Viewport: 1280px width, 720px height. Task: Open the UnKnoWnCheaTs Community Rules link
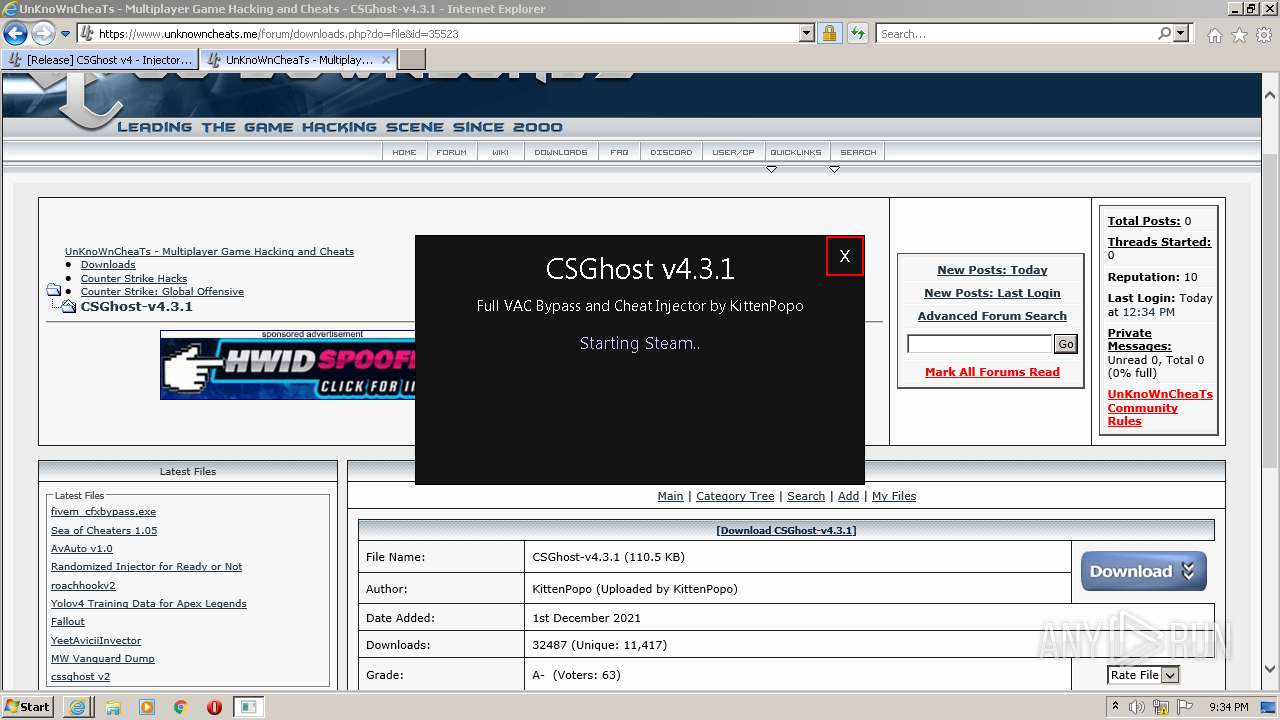(x=1160, y=408)
